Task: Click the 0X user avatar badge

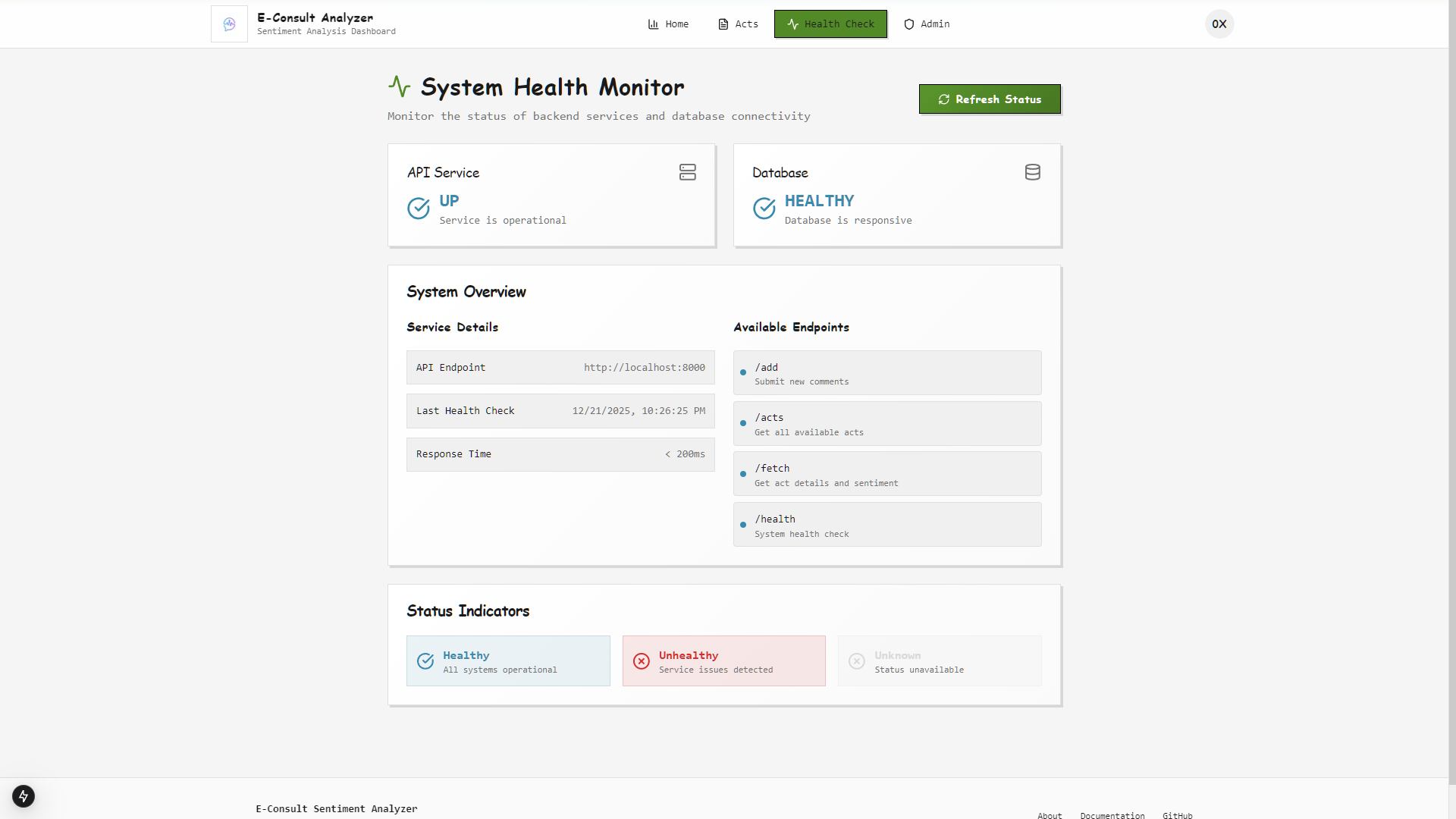Action: click(1219, 24)
